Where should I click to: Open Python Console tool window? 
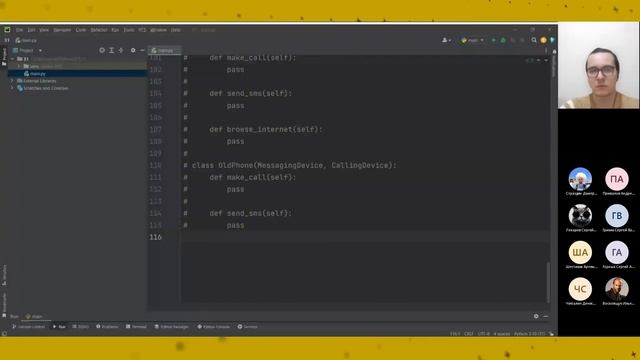(213, 327)
